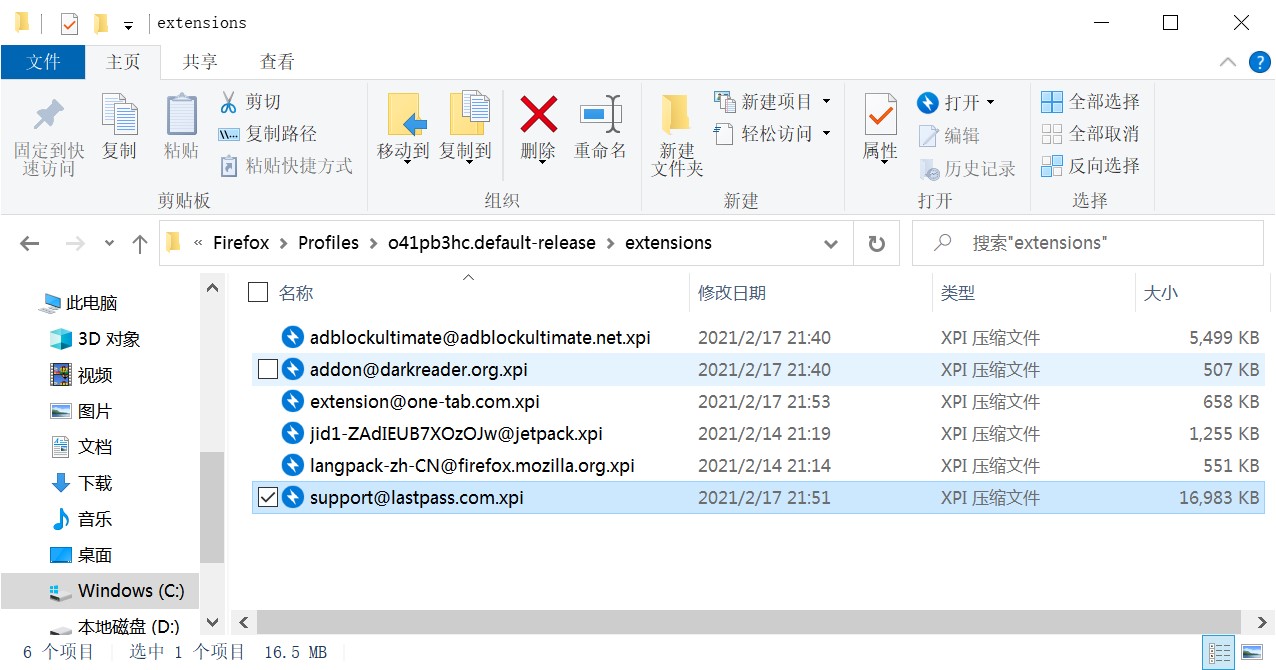
Task: Expand the arrow after Profiles in path
Action: [372, 243]
